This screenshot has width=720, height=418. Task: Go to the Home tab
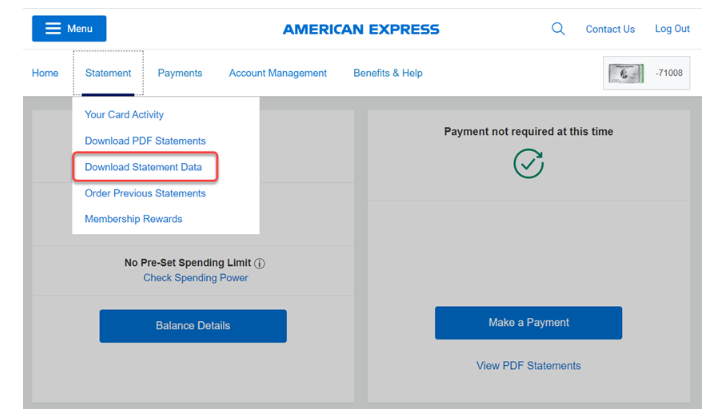point(45,73)
